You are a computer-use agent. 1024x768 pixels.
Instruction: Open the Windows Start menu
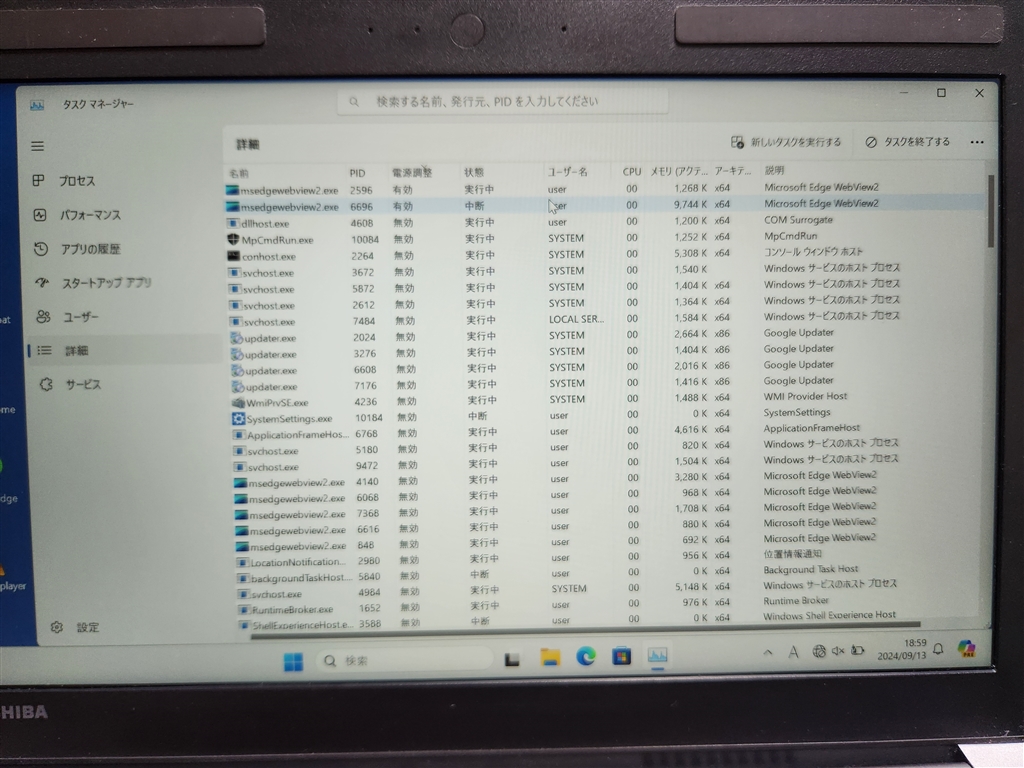pos(293,662)
